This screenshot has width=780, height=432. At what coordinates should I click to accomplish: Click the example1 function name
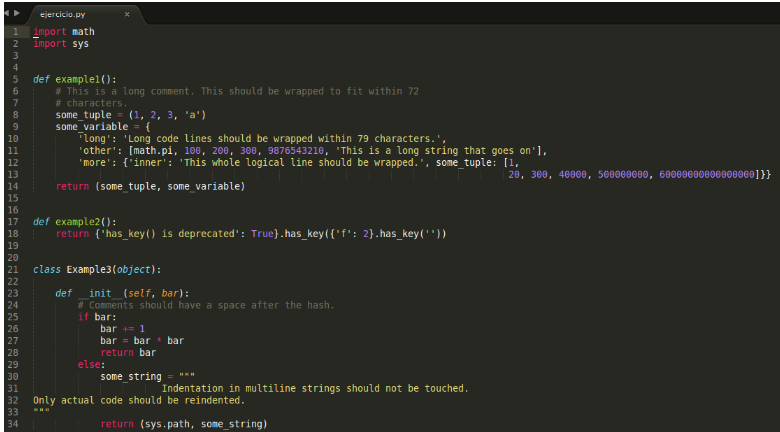point(78,79)
